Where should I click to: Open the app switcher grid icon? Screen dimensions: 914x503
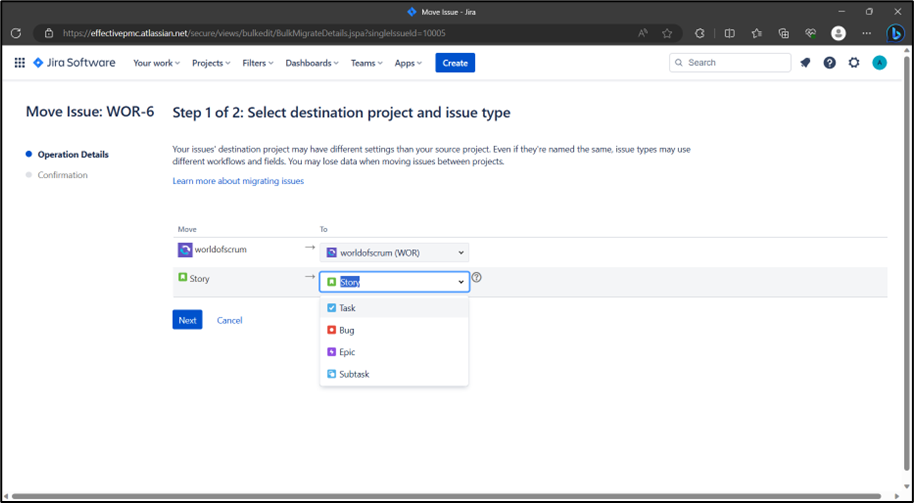[x=19, y=63]
